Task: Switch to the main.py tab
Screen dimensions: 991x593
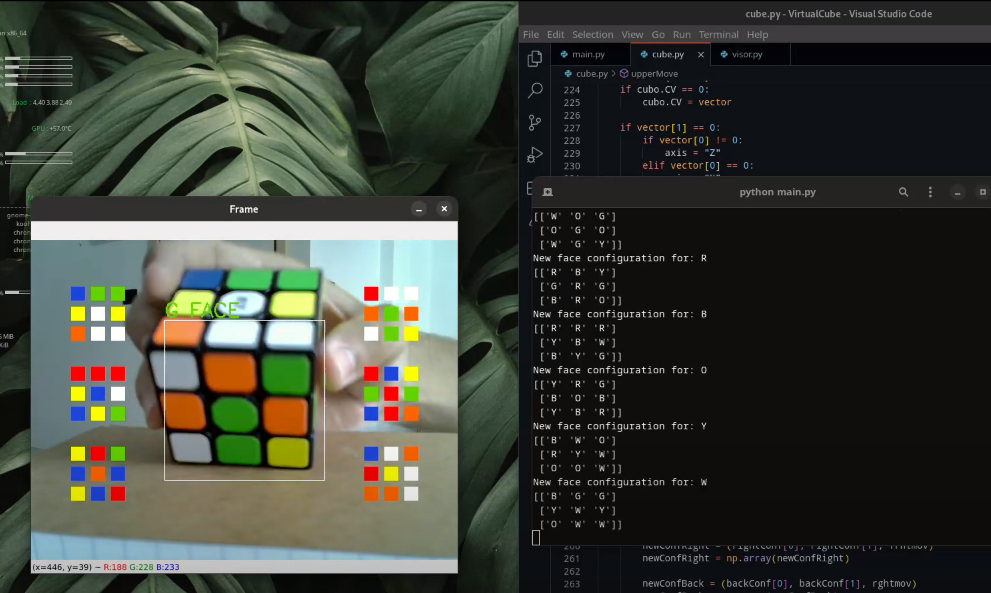Action: pos(589,55)
